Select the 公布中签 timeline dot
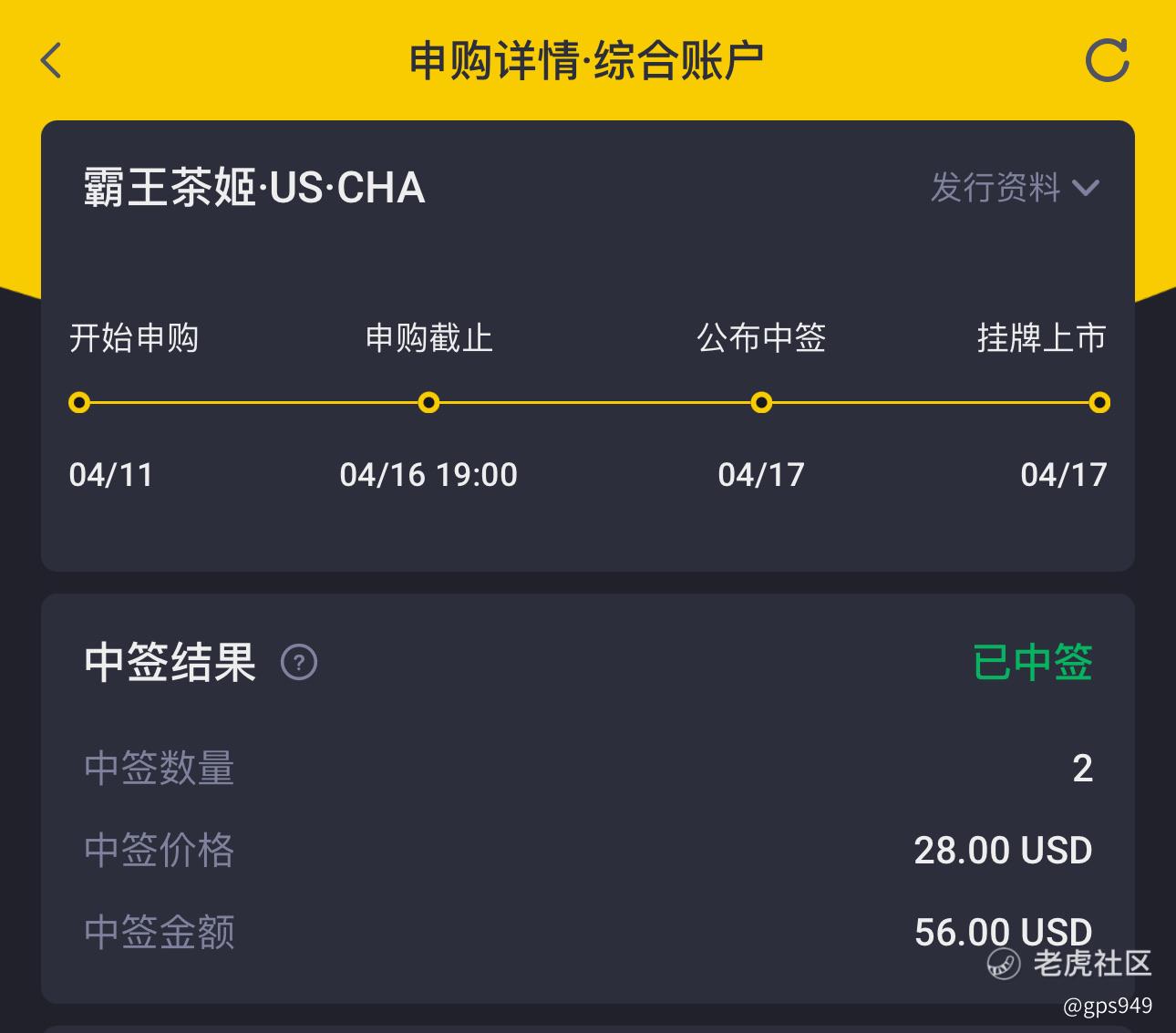This screenshot has width=1176, height=1033. 761,402
